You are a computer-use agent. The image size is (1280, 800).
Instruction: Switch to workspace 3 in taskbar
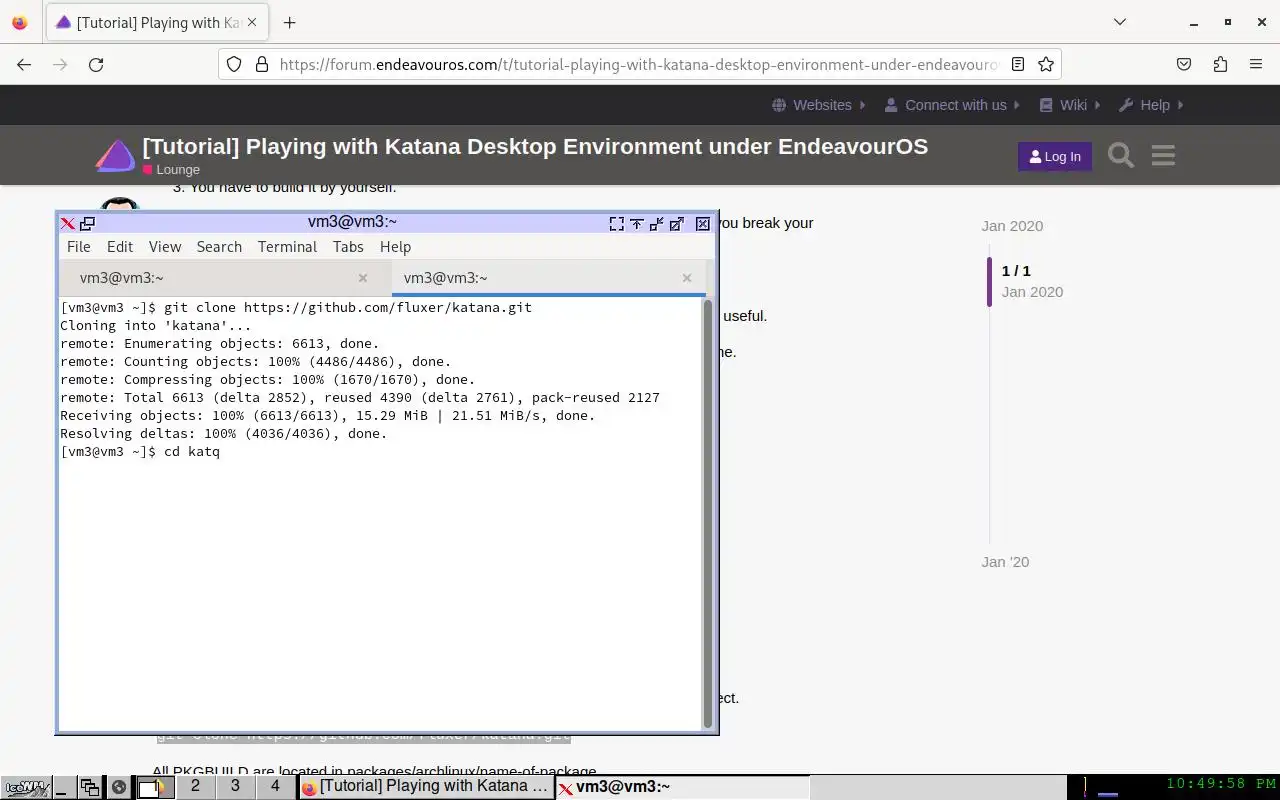235,787
